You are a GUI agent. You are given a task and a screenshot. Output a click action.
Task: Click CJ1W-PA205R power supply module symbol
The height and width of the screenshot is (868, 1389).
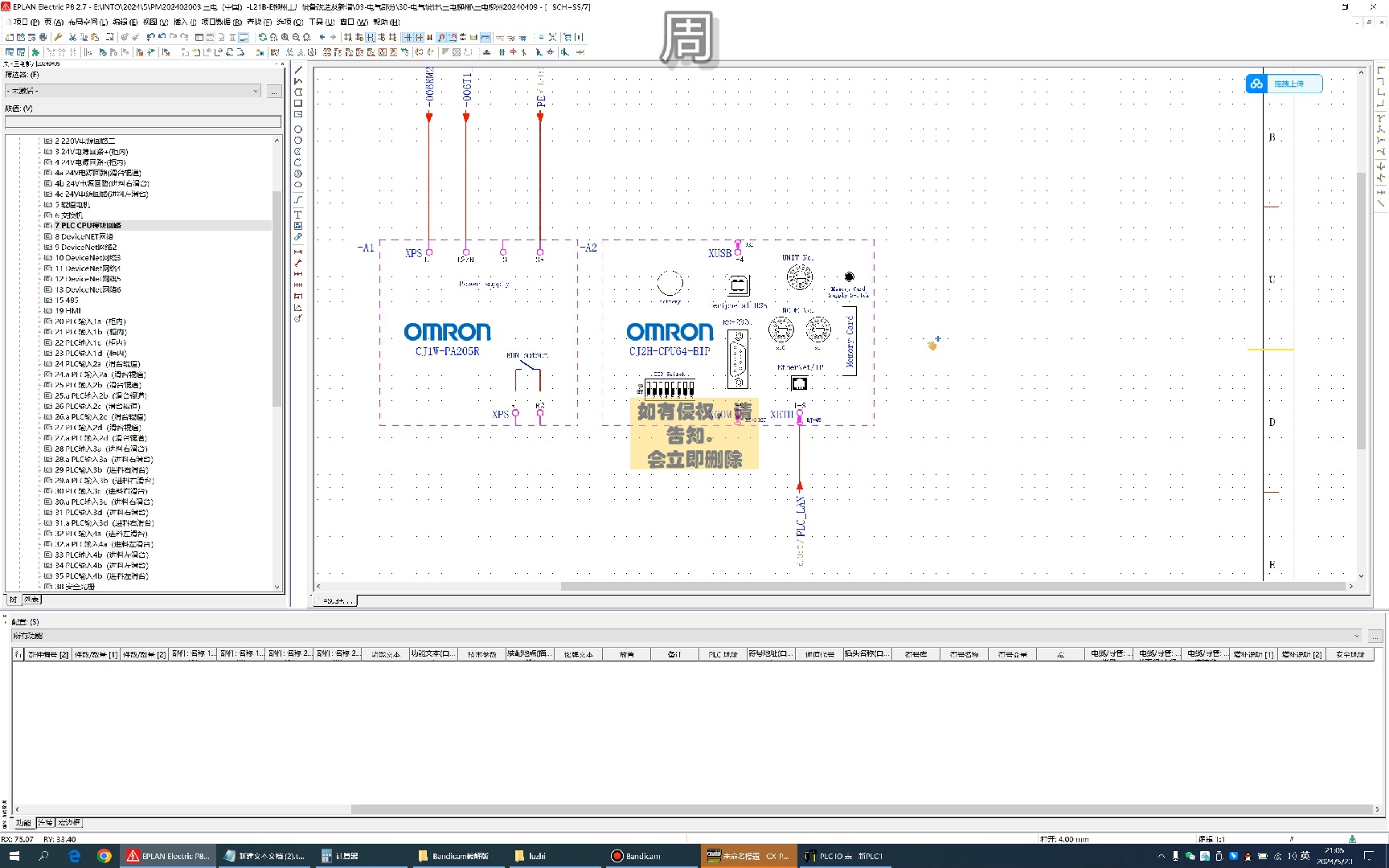click(478, 333)
